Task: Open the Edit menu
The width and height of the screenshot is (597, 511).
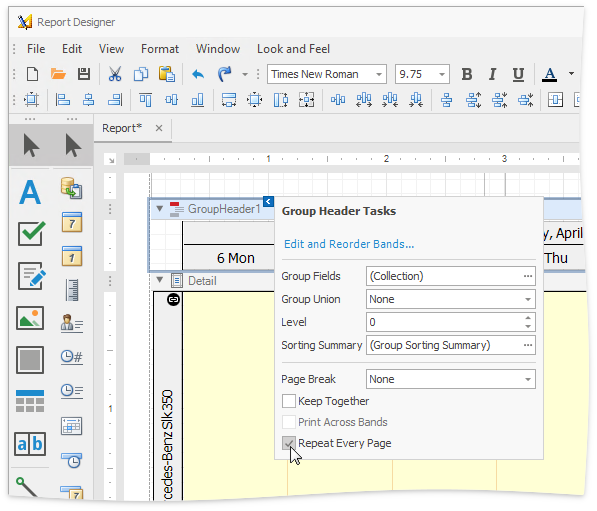Action: tap(72, 49)
